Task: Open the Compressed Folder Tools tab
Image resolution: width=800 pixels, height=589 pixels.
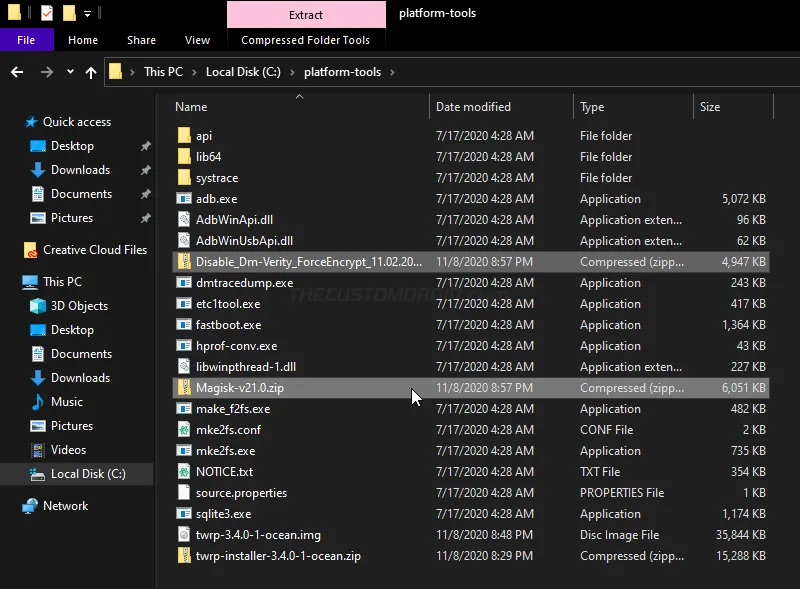Action: pyautogui.click(x=306, y=41)
